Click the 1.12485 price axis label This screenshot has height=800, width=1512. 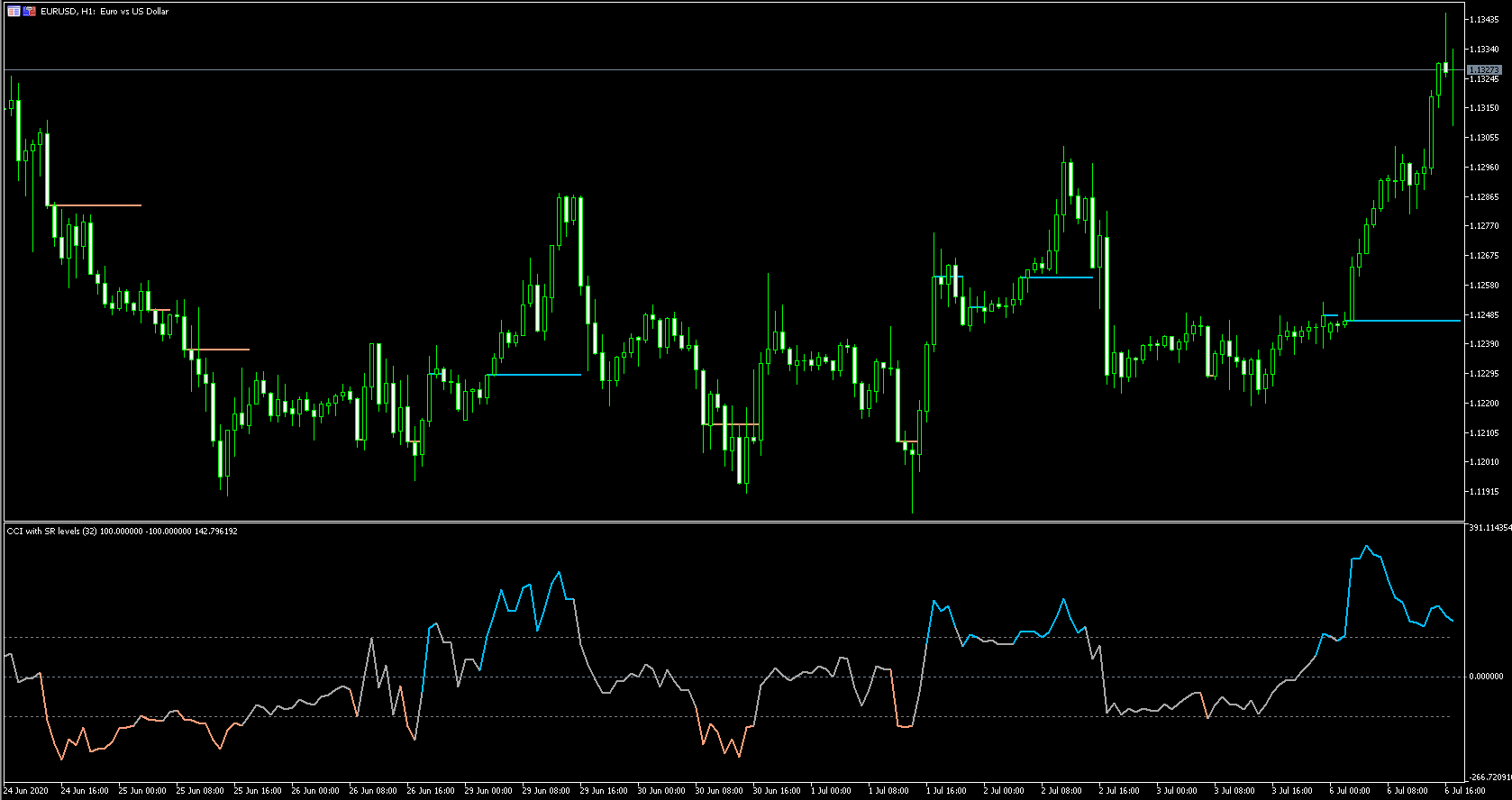click(1484, 315)
